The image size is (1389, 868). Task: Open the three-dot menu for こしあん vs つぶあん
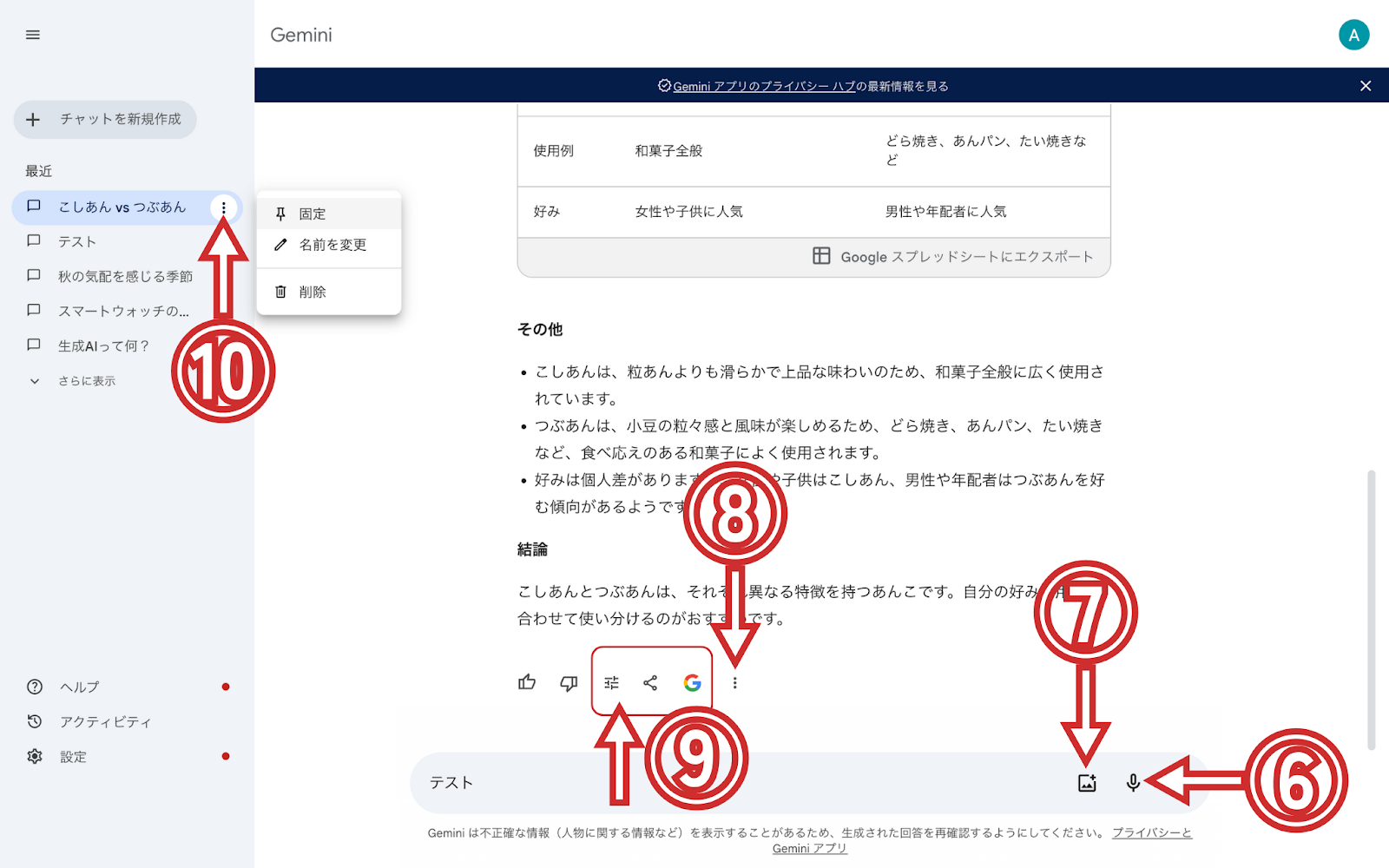tap(223, 207)
